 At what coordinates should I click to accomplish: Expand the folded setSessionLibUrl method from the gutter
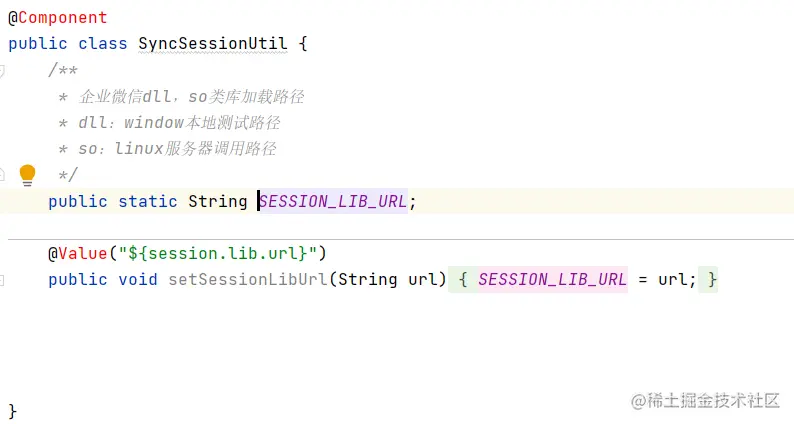coord(3,279)
